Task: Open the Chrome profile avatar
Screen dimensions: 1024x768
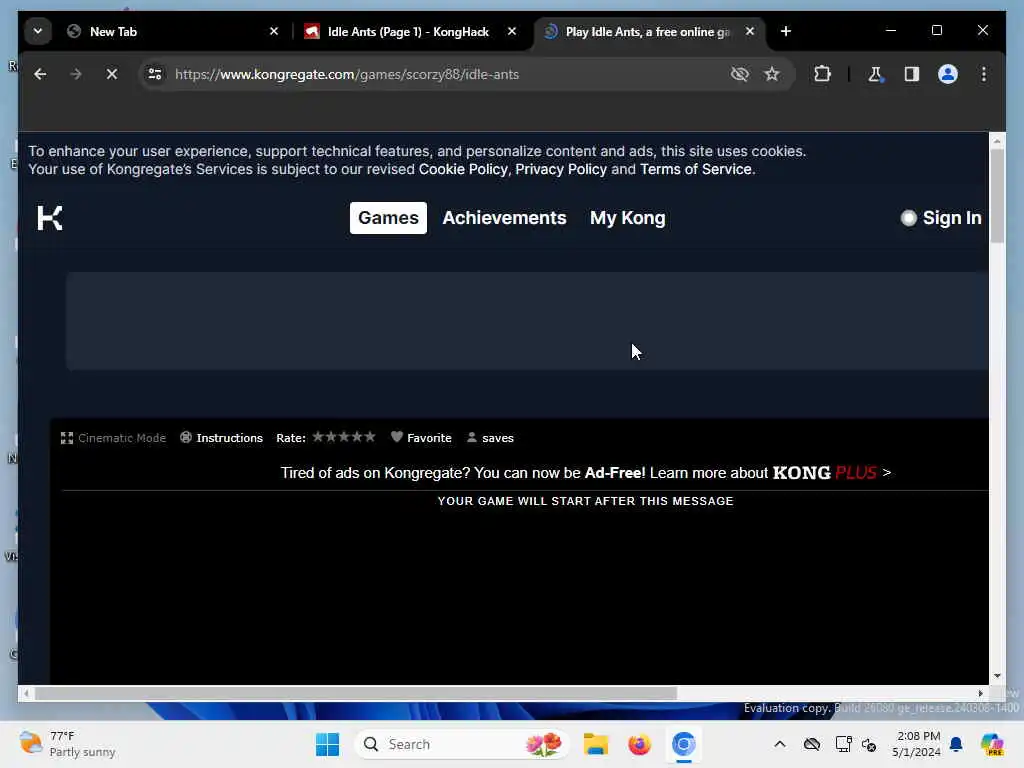Action: coord(948,74)
